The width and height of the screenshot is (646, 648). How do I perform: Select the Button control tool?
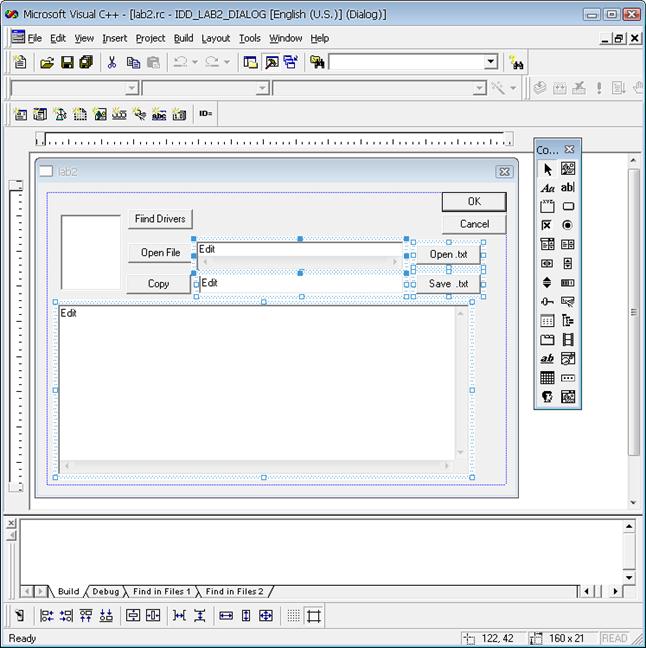(567, 206)
